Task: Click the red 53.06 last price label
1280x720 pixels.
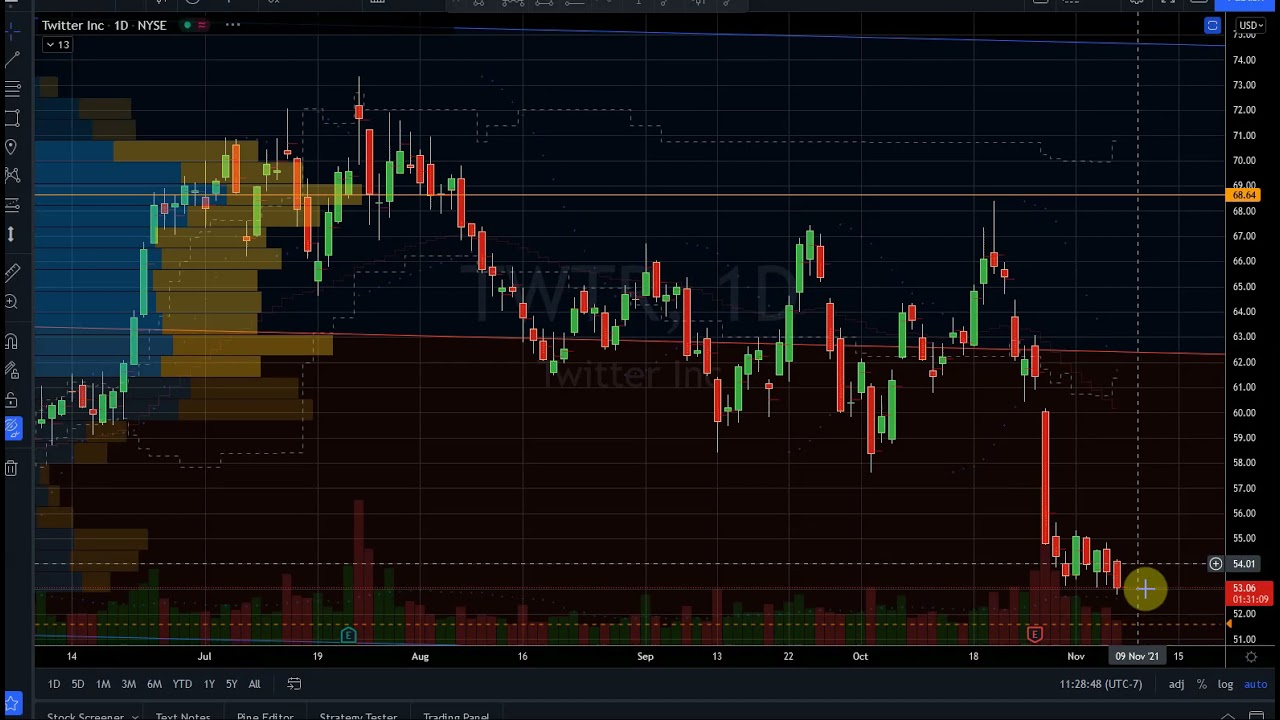Action: (1250, 594)
